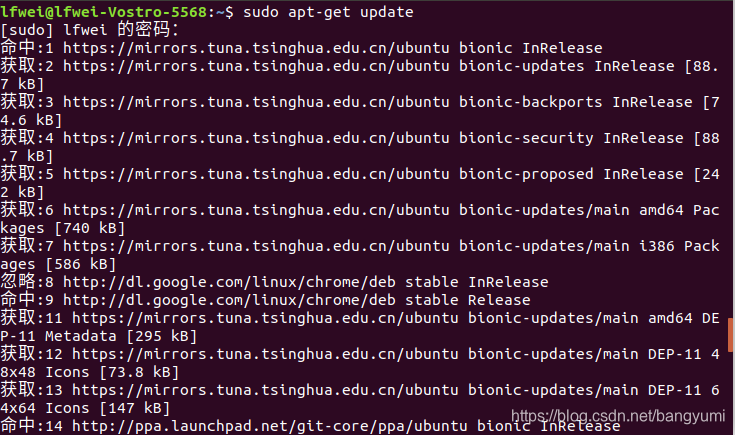Click the orange scrollbar thumb at right edge
This screenshot has width=735, height=435.
731,335
